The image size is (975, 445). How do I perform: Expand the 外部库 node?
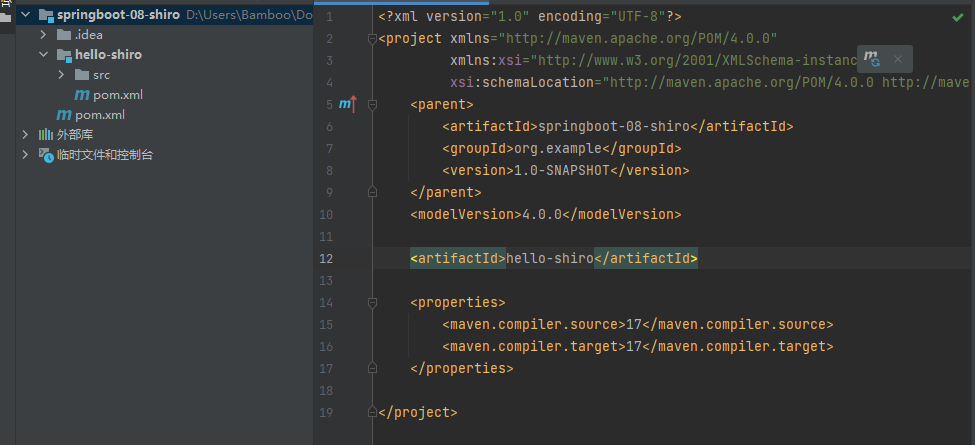pyautogui.click(x=25, y=135)
